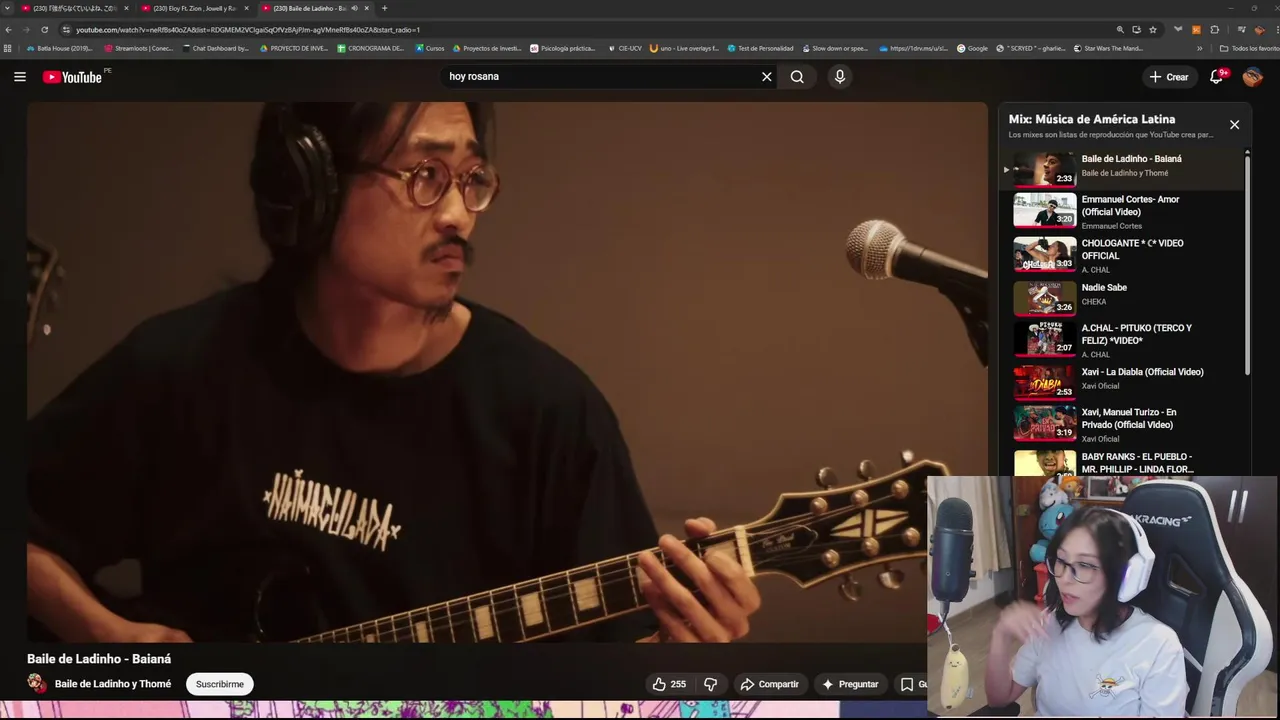Save video with the bookmark icon
This screenshot has height=720, width=1280.
(907, 684)
